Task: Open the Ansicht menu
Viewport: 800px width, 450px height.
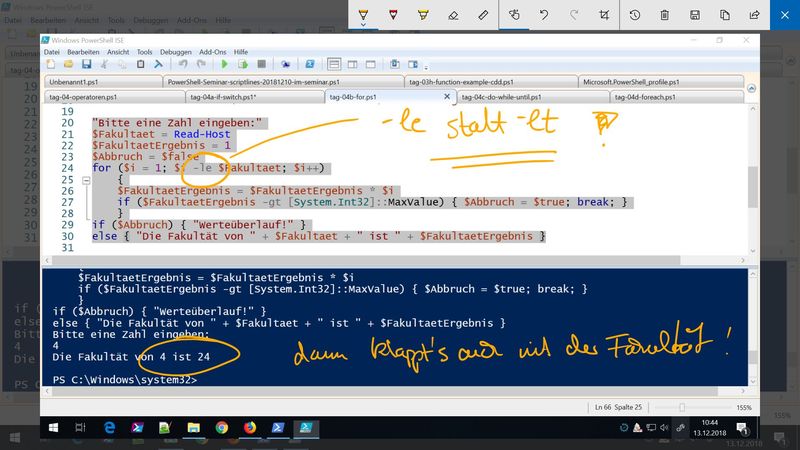Action: [x=118, y=52]
